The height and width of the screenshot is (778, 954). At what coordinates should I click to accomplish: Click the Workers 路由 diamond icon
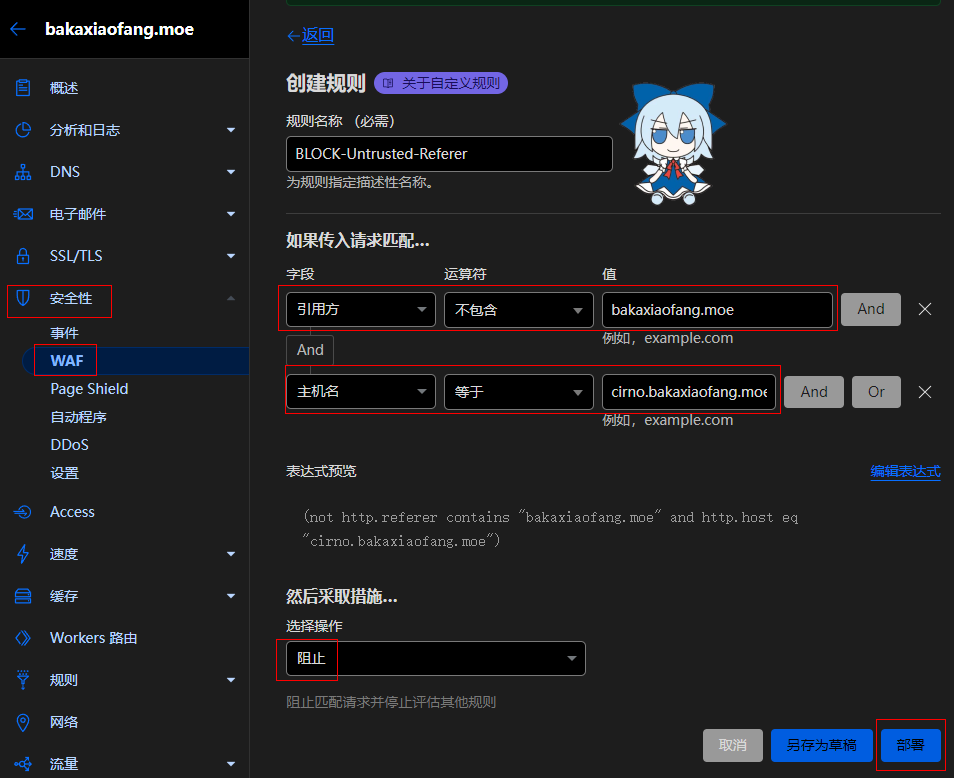(23, 638)
